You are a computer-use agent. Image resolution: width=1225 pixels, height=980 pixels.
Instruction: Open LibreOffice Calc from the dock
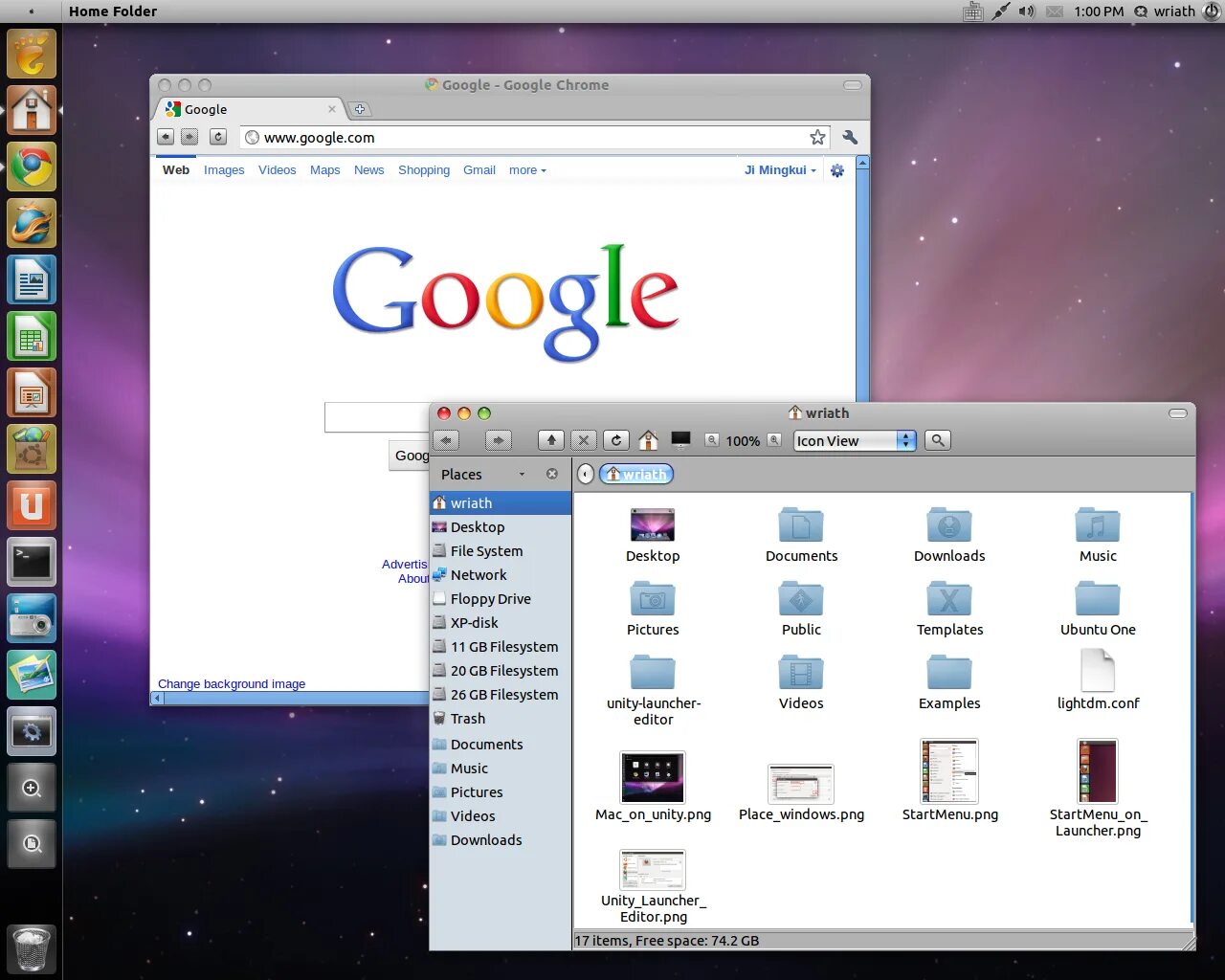pos(32,336)
